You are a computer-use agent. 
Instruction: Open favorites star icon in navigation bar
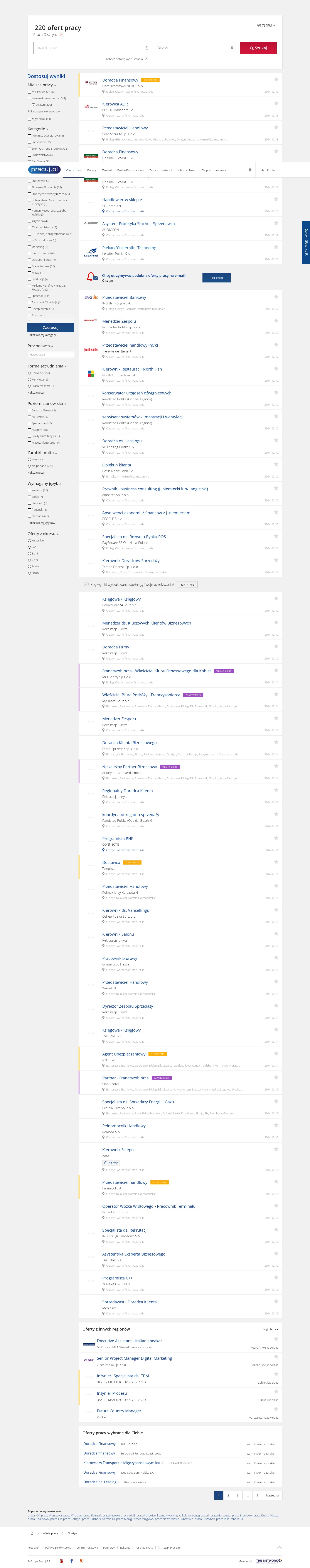click(250, 170)
